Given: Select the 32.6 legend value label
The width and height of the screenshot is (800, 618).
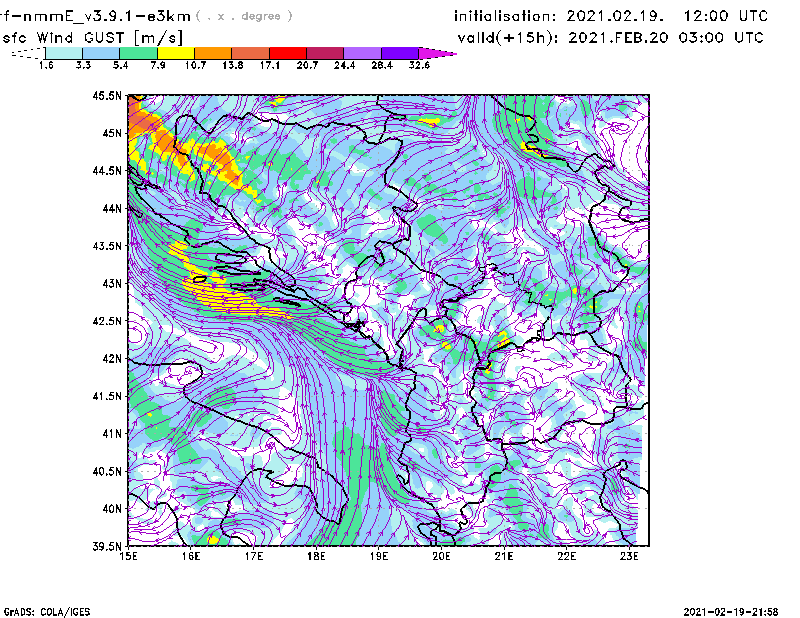Looking at the screenshot, I should (x=419, y=65).
